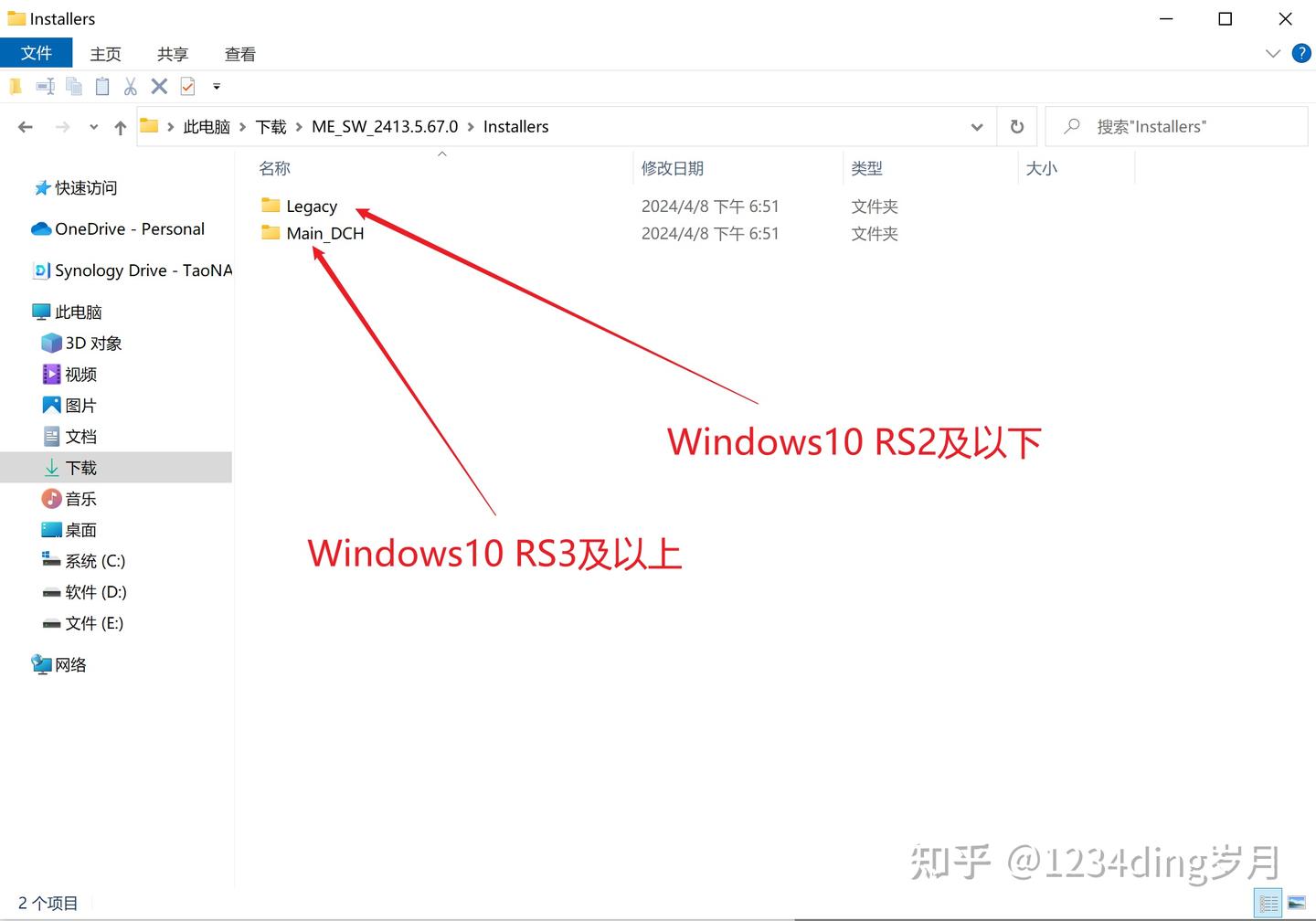Open the recent locations dropdown arrow
1316x921 pixels.
pyautogui.click(x=93, y=128)
